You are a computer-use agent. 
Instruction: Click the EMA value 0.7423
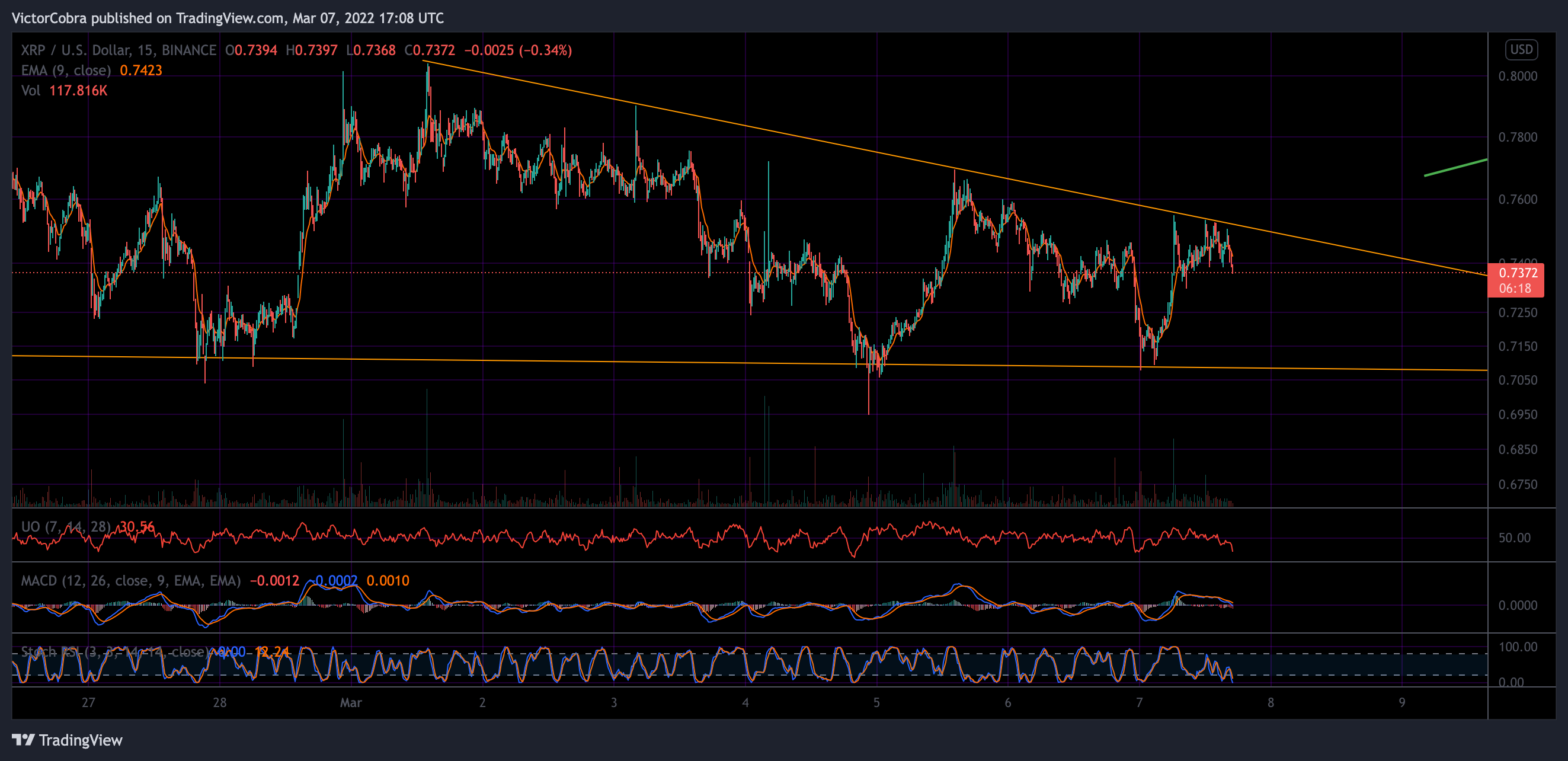140,70
